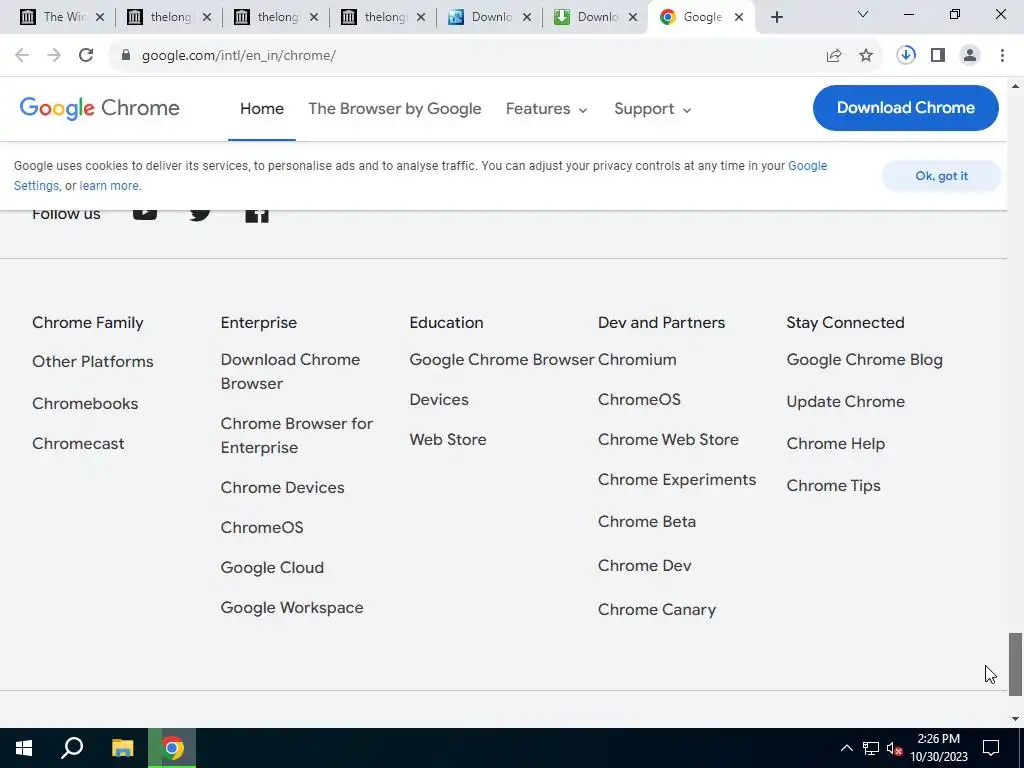Click the Download Chrome button
The image size is (1024, 768).
(x=906, y=108)
